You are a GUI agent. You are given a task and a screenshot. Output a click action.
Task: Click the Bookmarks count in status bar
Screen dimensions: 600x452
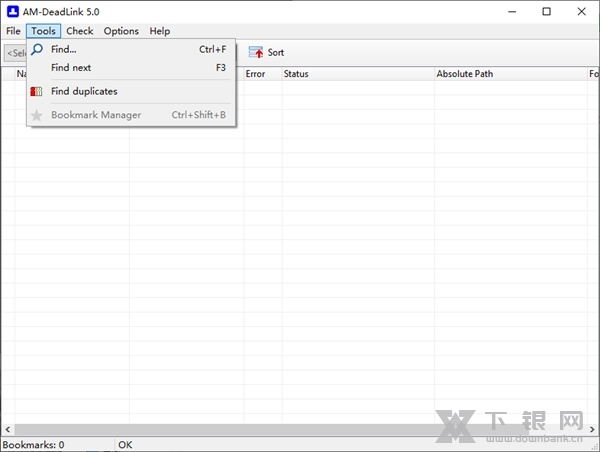click(35, 445)
